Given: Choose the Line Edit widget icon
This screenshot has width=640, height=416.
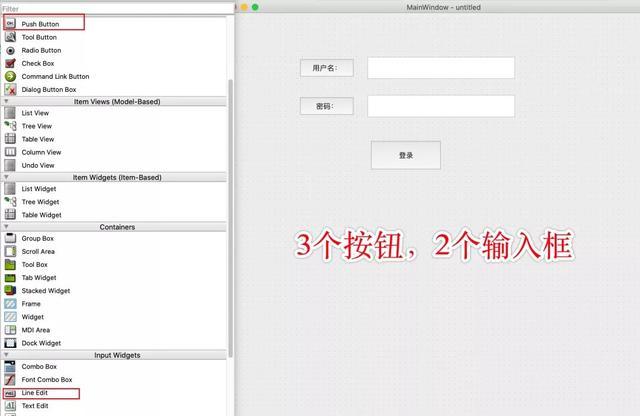Looking at the screenshot, I should click(10, 393).
